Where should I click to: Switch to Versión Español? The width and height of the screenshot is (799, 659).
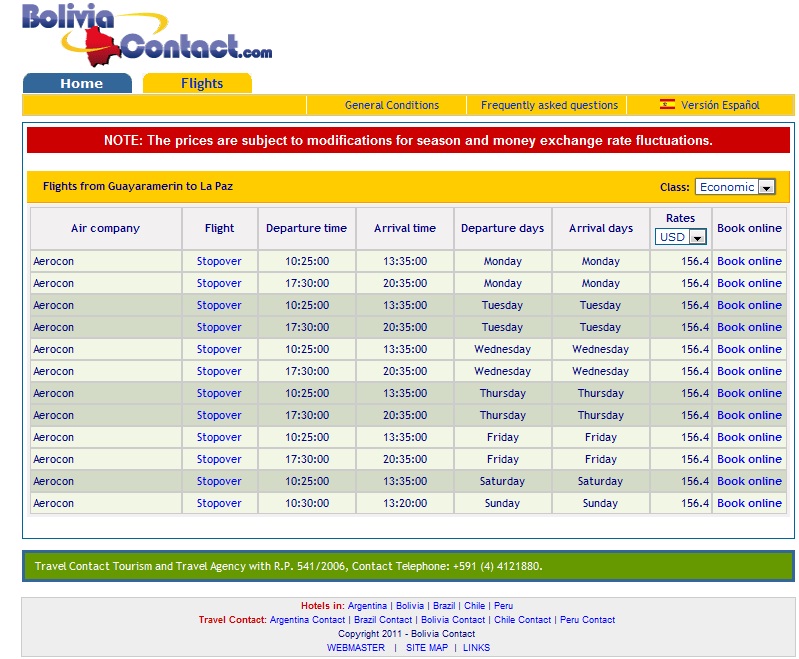(x=720, y=105)
